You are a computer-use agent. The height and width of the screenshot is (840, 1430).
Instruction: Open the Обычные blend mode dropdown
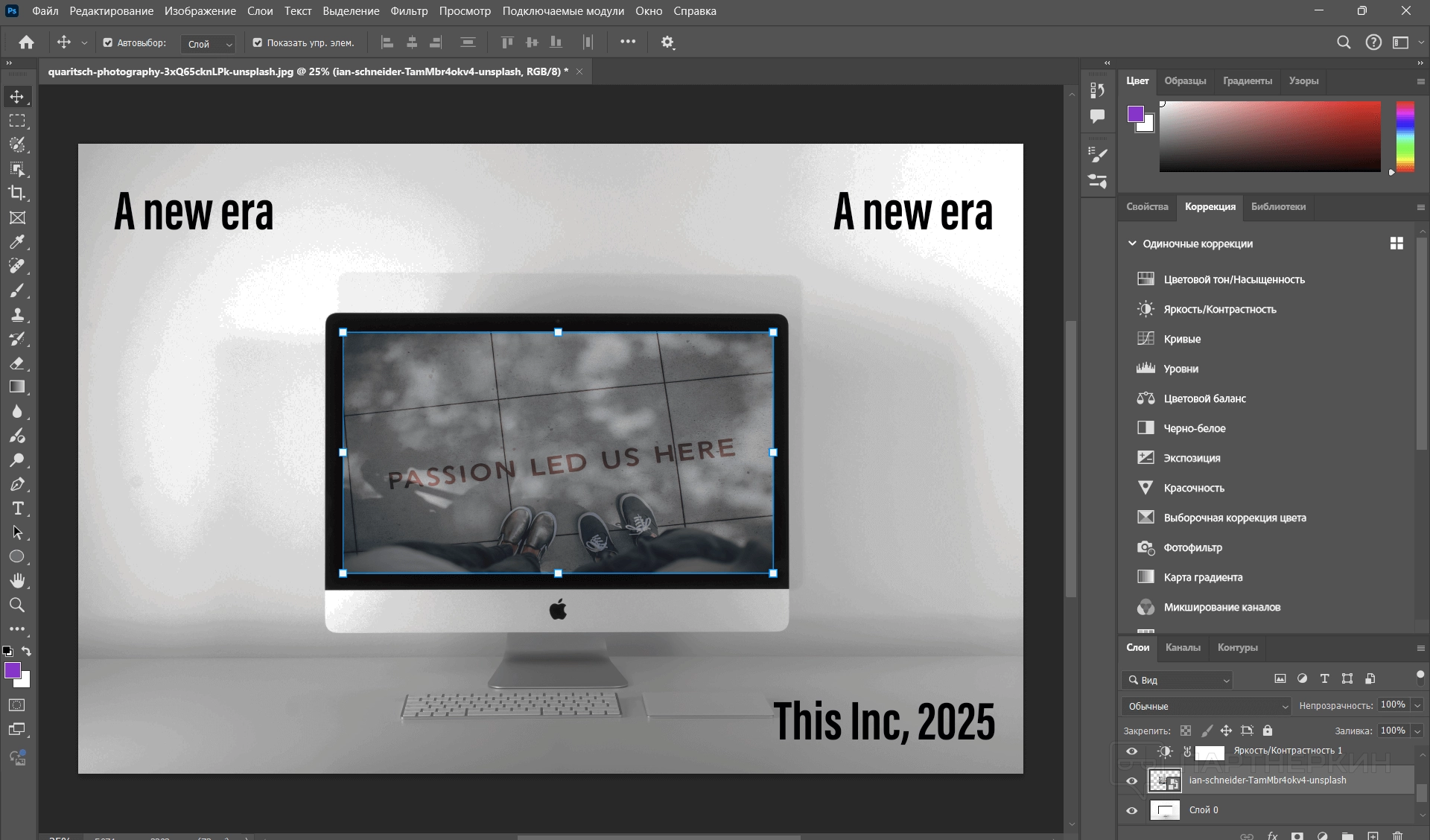[1206, 706]
